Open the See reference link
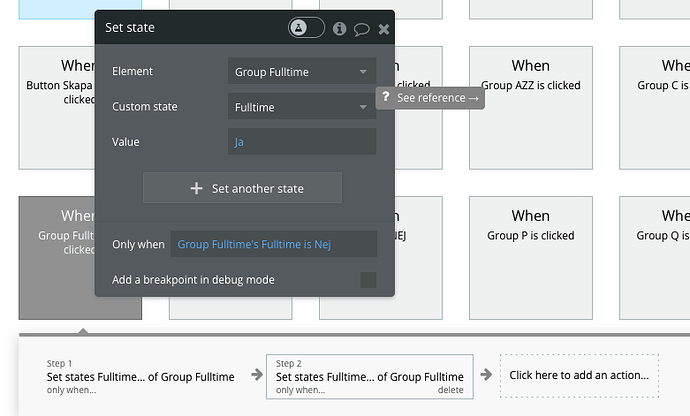The image size is (690, 416). 438,98
